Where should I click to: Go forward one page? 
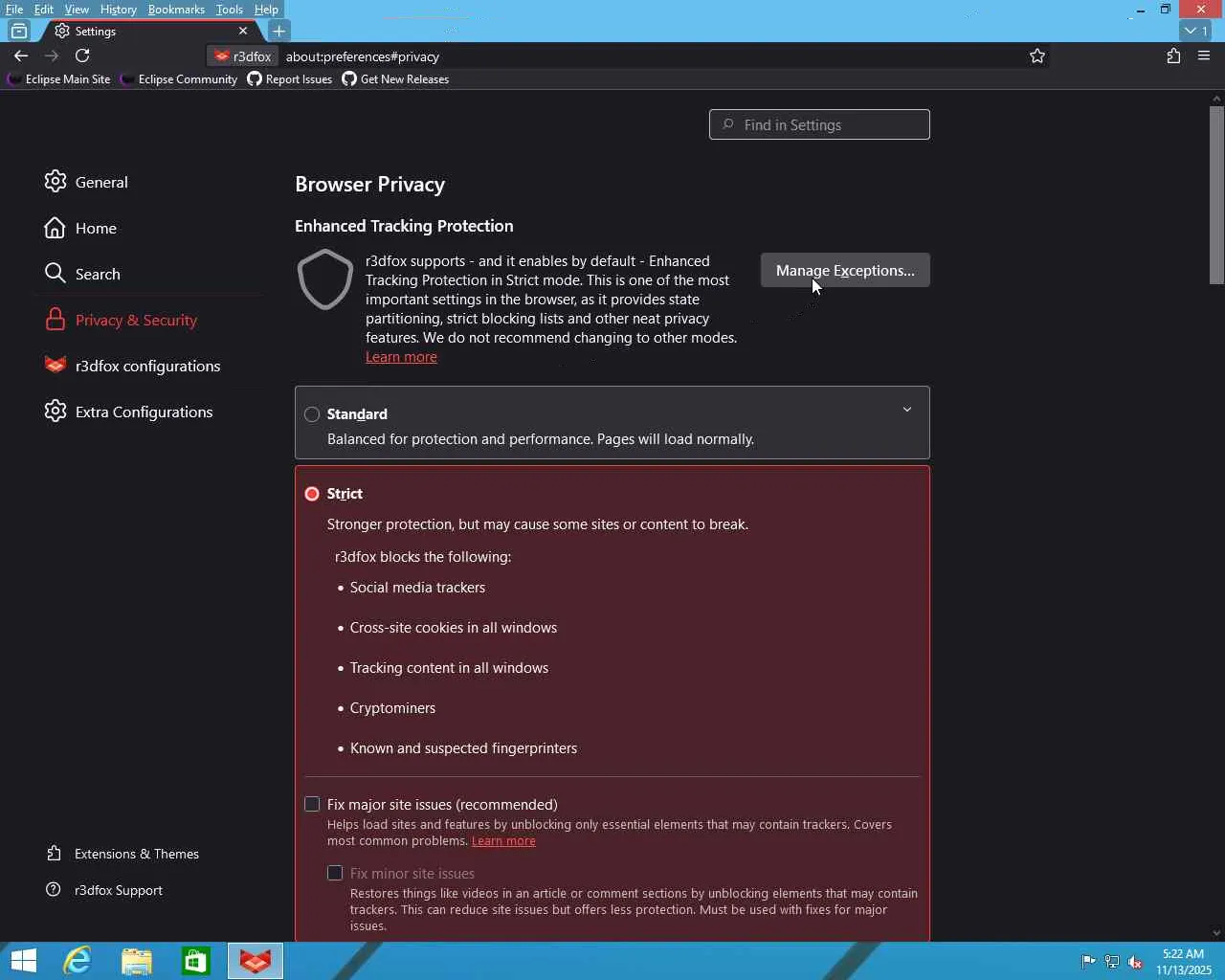point(52,56)
